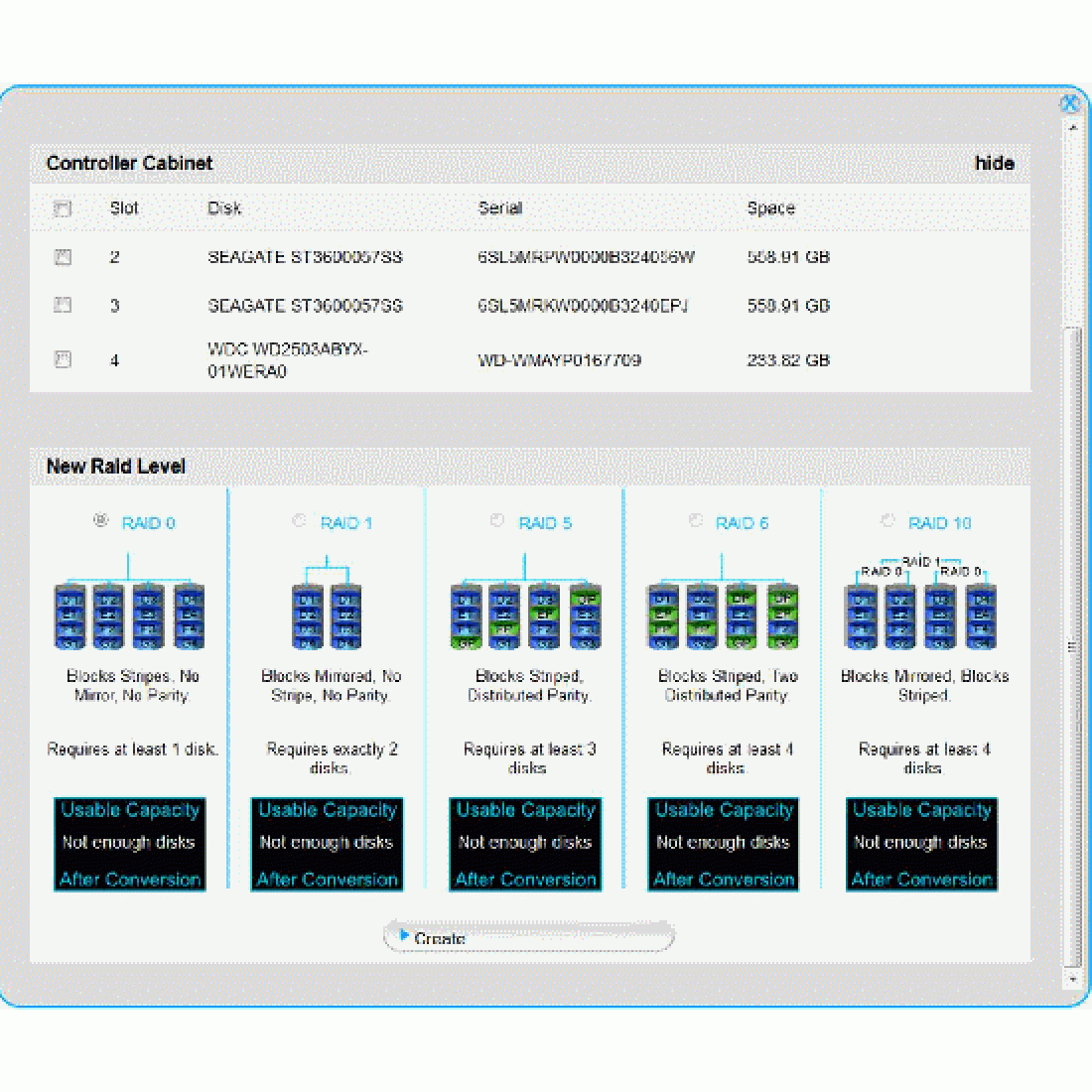Check the checkbox for slot 3 Seagate disk
The image size is (1092, 1092).
coord(63,305)
